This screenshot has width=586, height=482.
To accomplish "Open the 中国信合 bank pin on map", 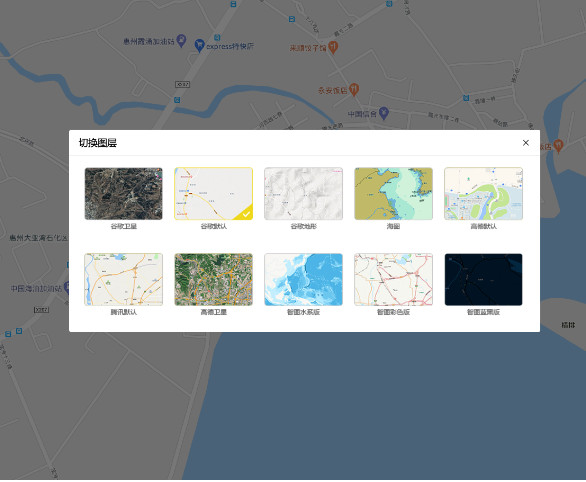I will click(x=383, y=113).
